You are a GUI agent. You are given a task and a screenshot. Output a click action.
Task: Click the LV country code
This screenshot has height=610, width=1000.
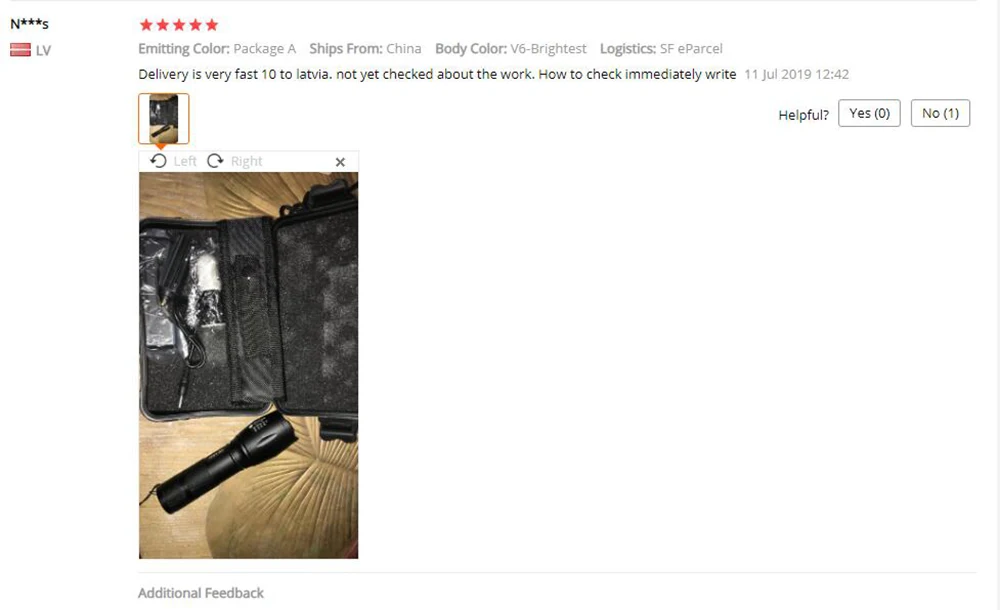coord(43,50)
